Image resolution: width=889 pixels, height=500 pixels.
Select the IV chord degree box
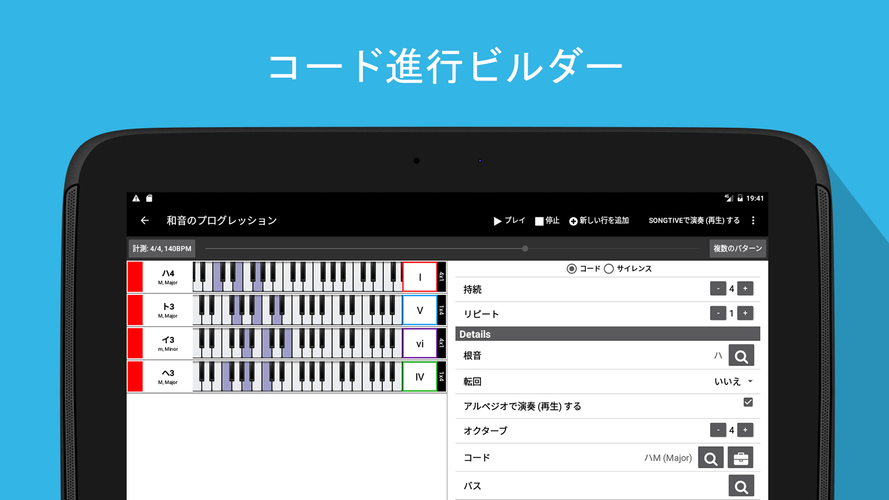pos(420,377)
